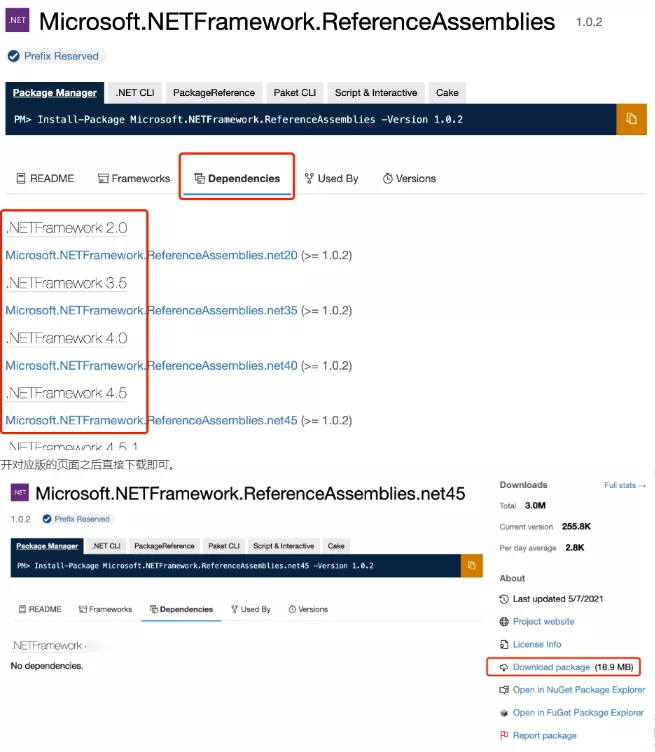Open net45 page Script & Interactive tab
This screenshot has height=752, width=655.
pyautogui.click(x=283, y=546)
